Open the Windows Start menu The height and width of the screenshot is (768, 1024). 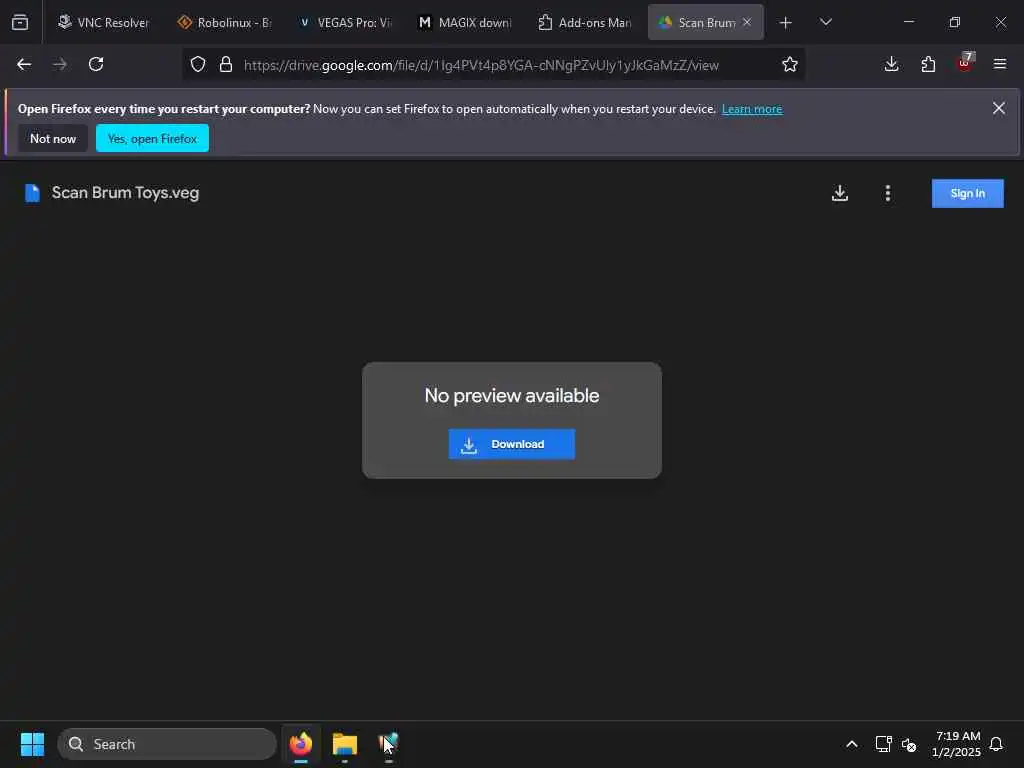[32, 744]
